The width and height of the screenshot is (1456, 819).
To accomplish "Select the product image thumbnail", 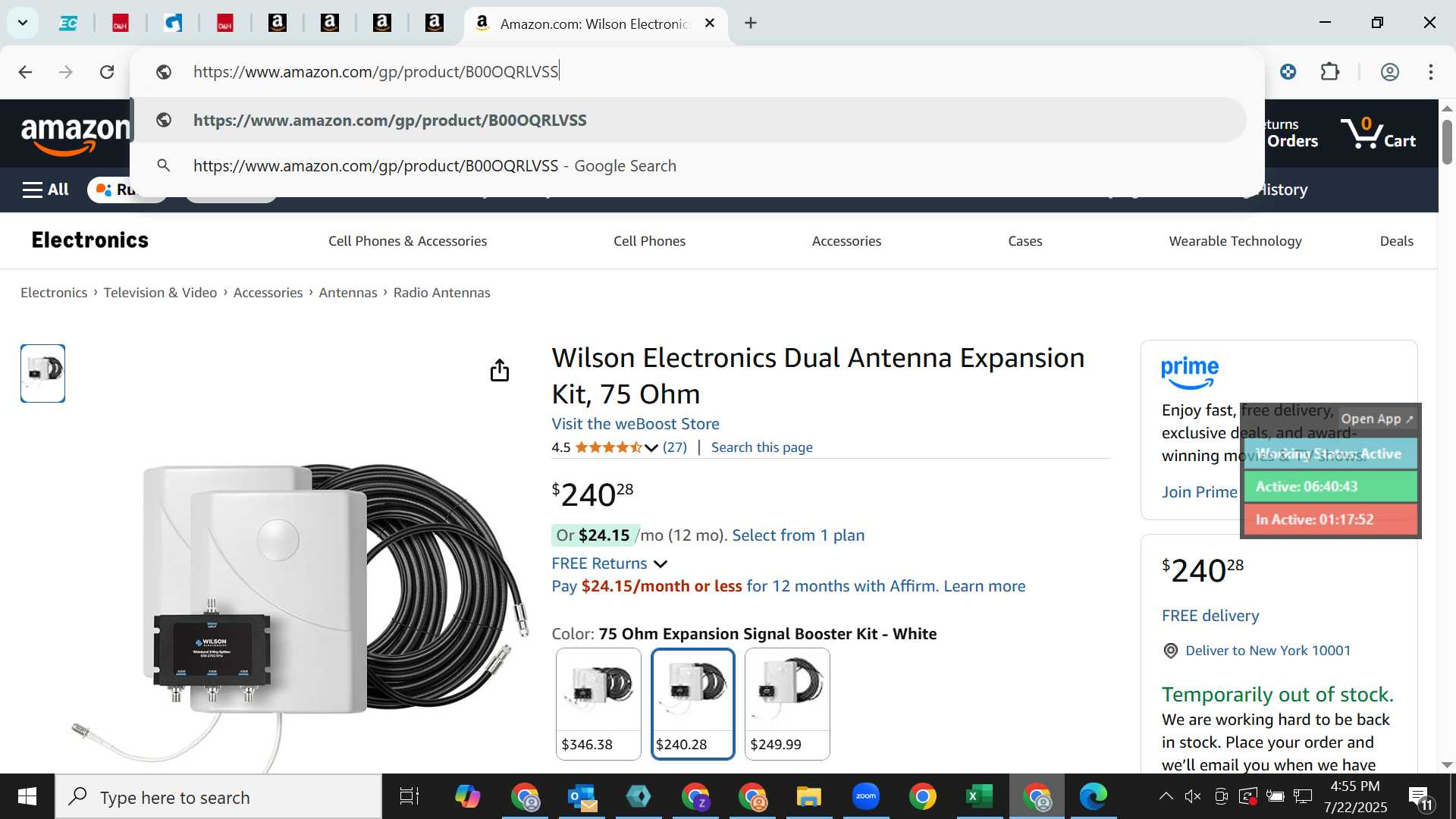I will click(42, 373).
